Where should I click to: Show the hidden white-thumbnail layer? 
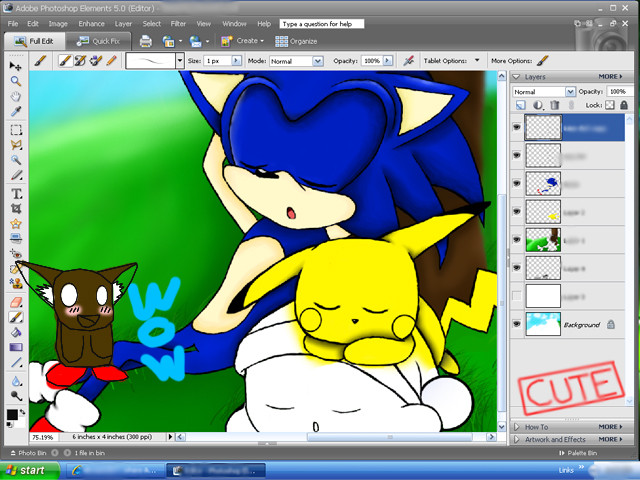pos(516,296)
